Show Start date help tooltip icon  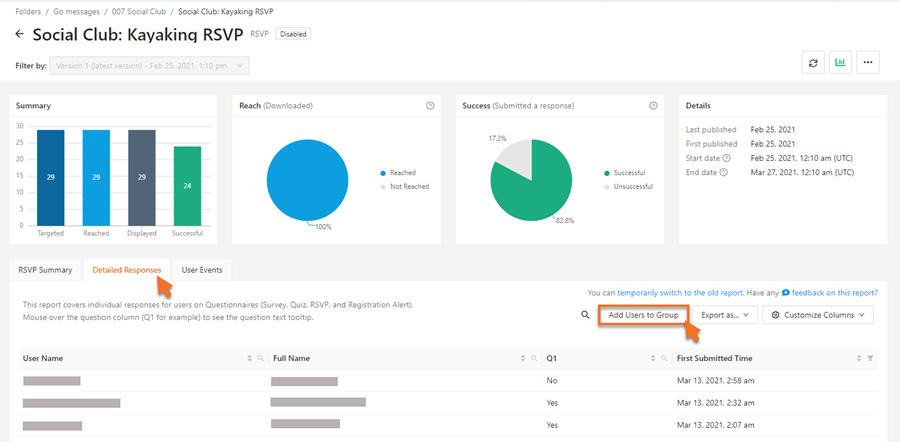pyautogui.click(x=727, y=158)
